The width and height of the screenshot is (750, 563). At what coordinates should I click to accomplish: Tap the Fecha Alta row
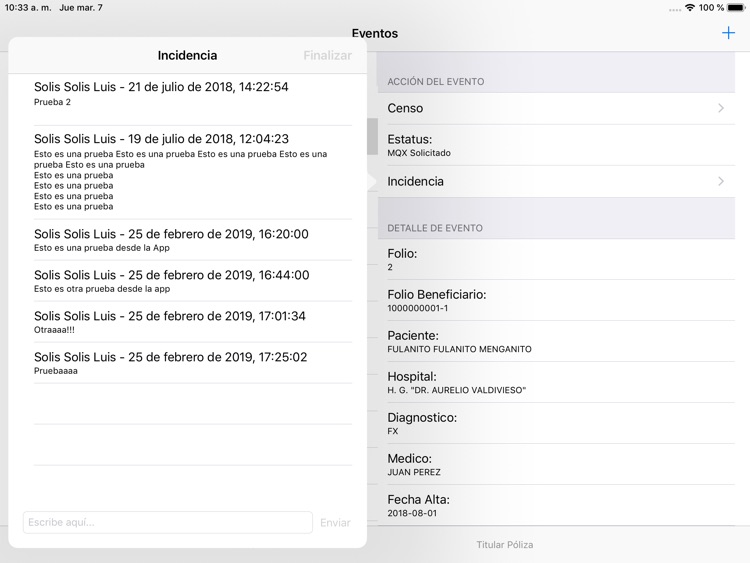coord(560,505)
